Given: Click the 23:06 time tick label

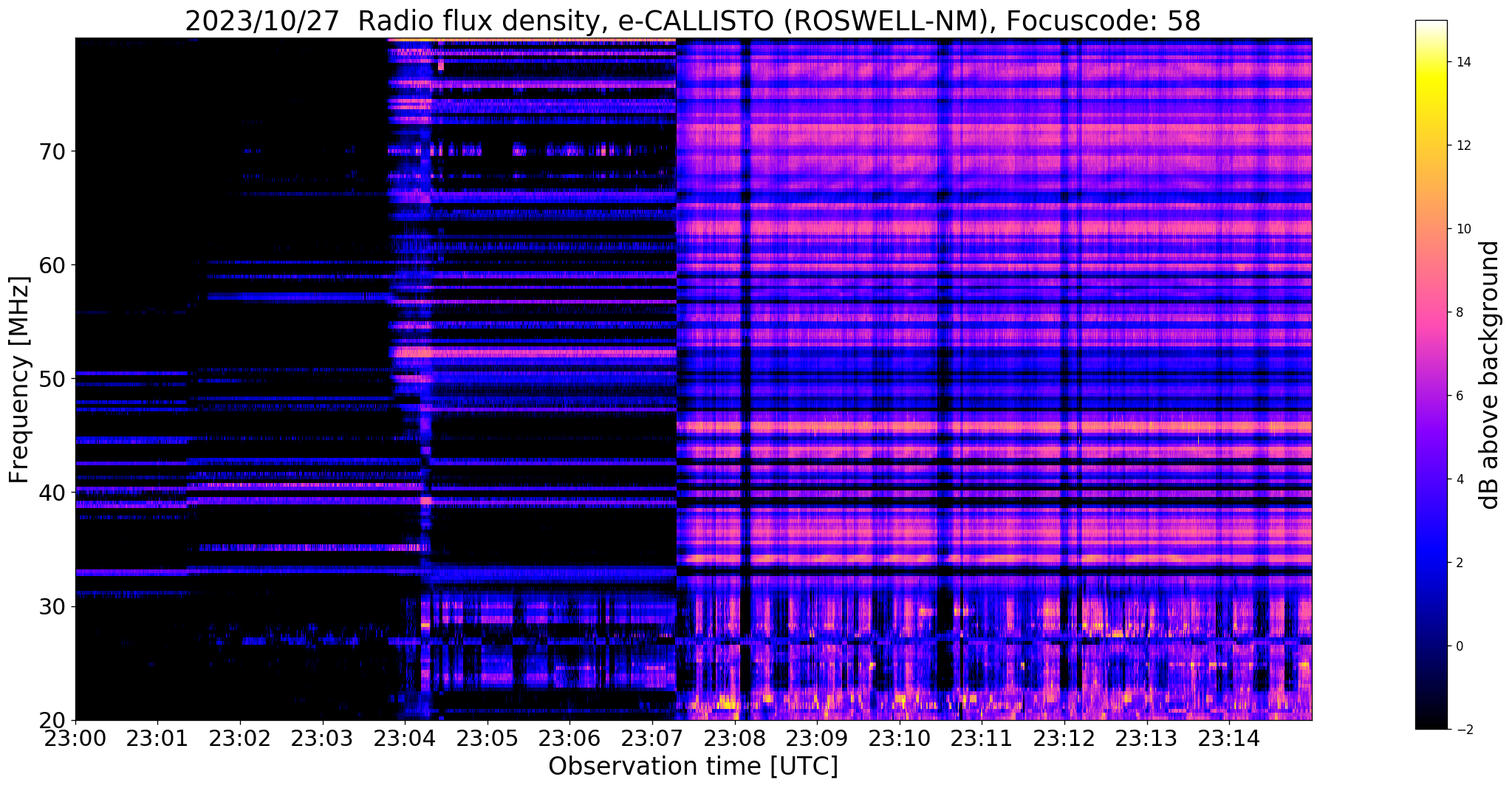Looking at the screenshot, I should pos(569,738).
